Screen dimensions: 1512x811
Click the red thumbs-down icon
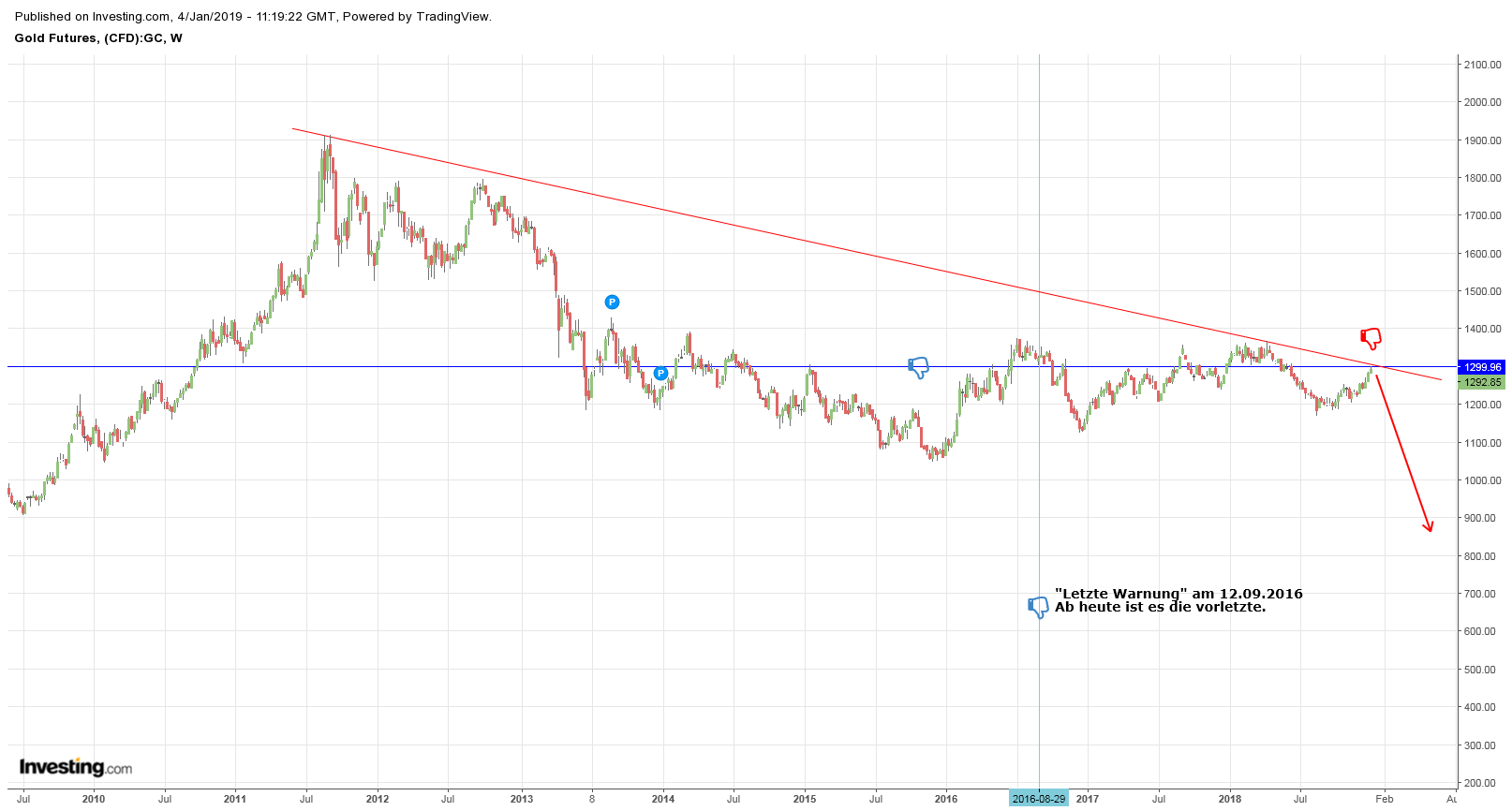click(1371, 338)
